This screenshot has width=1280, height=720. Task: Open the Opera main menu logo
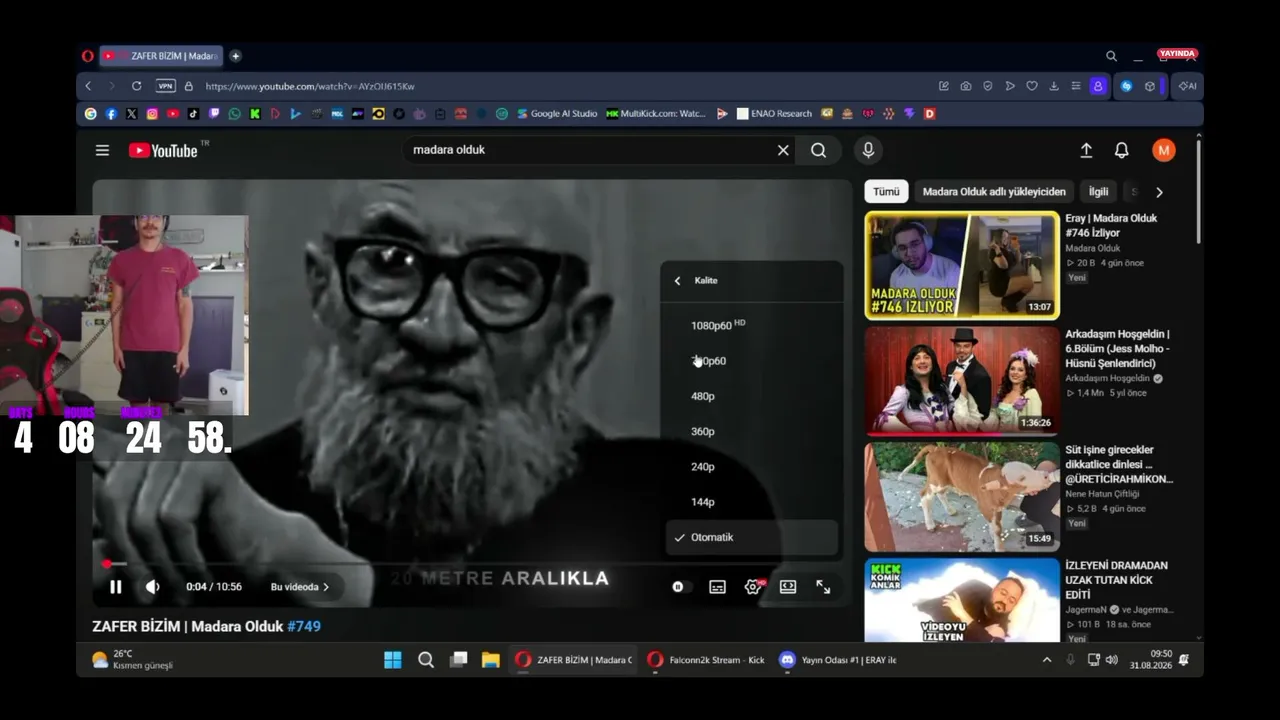click(88, 56)
